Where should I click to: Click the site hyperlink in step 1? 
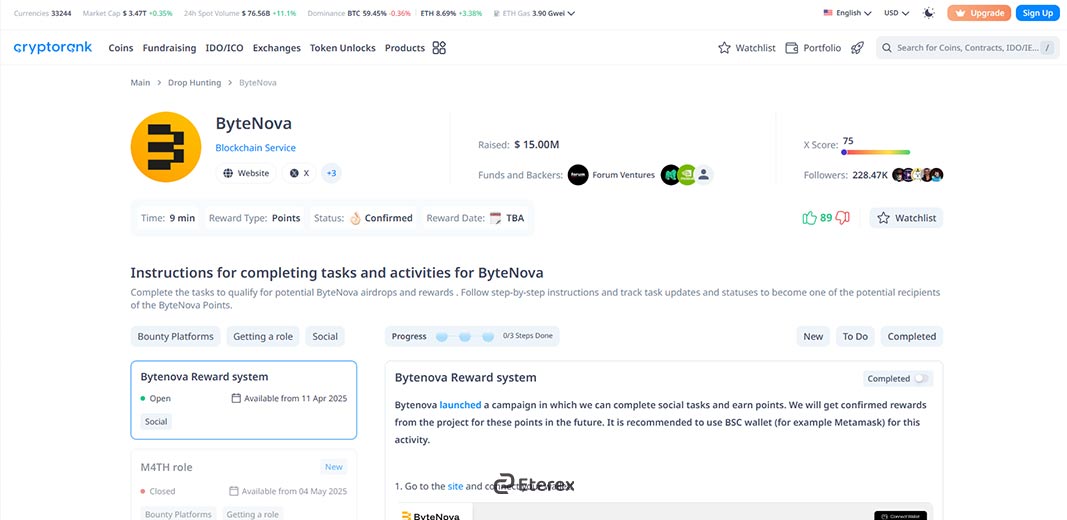pyautogui.click(x=455, y=486)
